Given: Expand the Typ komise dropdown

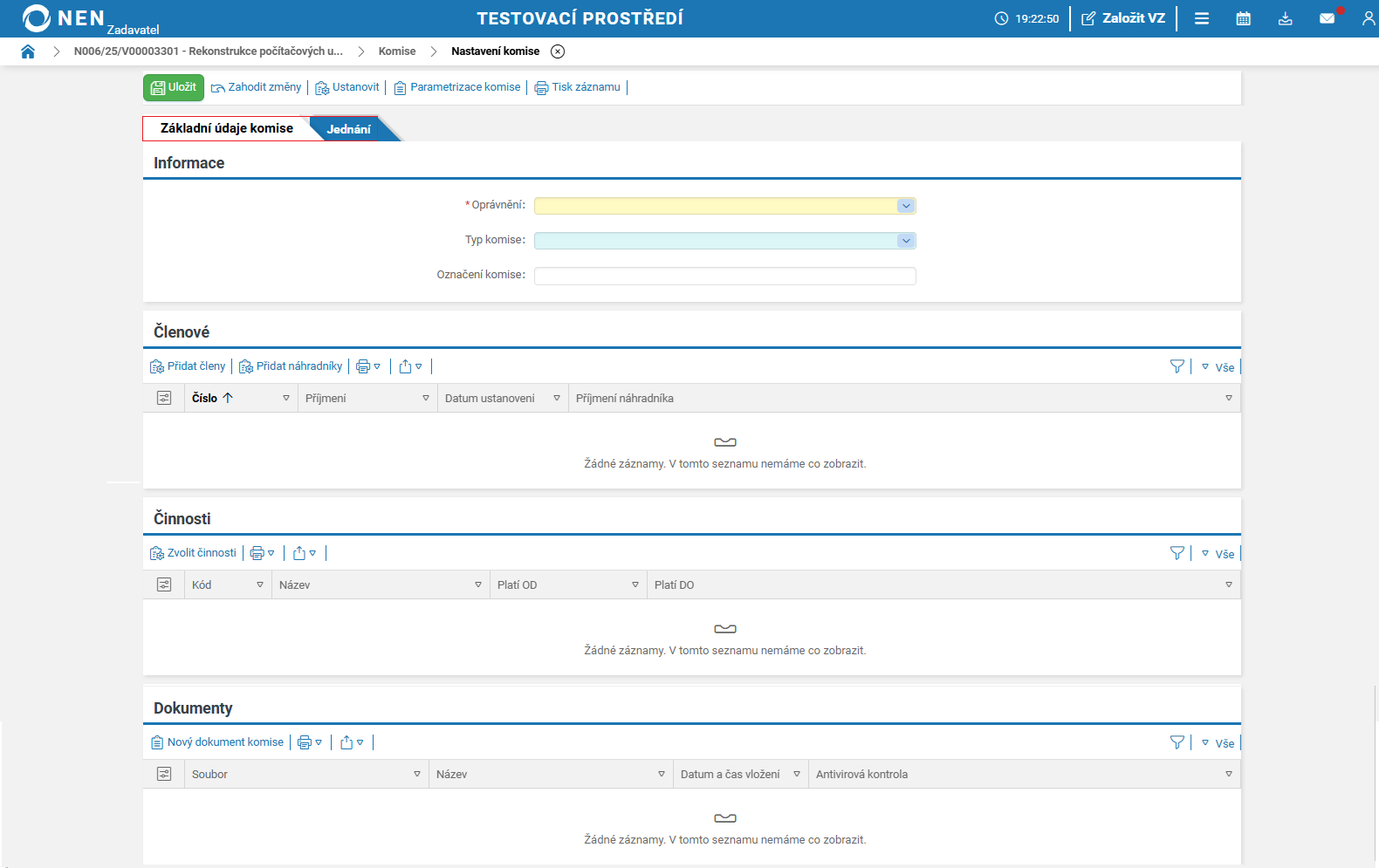Looking at the screenshot, I should pyautogui.click(x=905, y=241).
